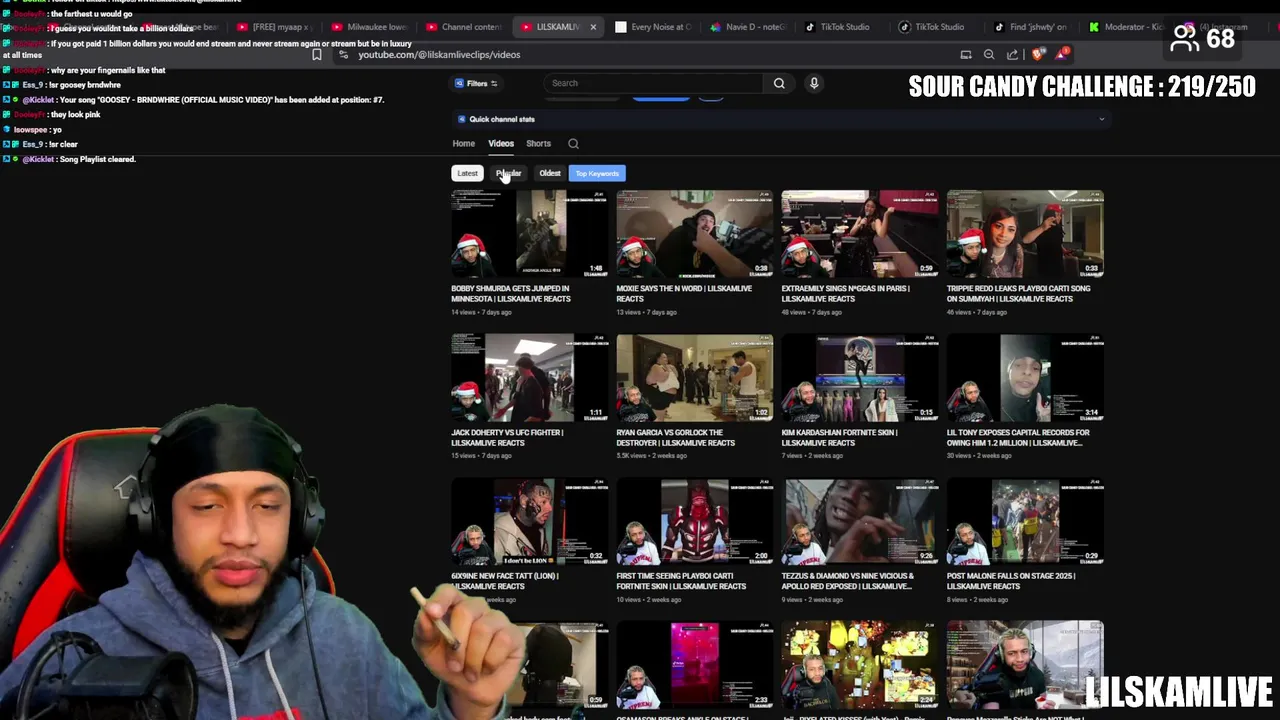Click the Brave shields icon

1037,54
